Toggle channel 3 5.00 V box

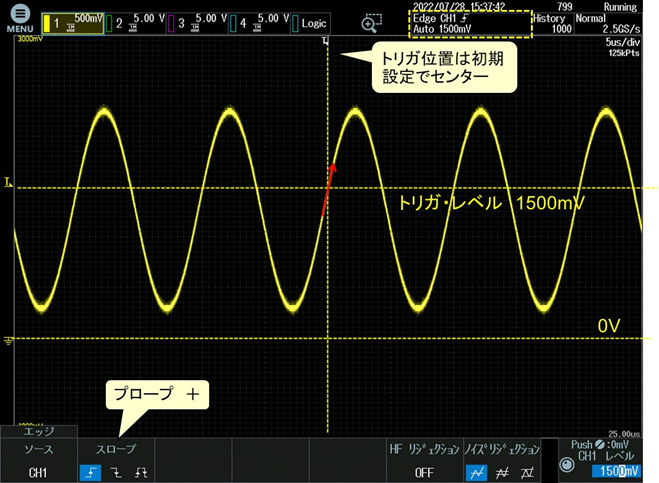click(x=197, y=24)
